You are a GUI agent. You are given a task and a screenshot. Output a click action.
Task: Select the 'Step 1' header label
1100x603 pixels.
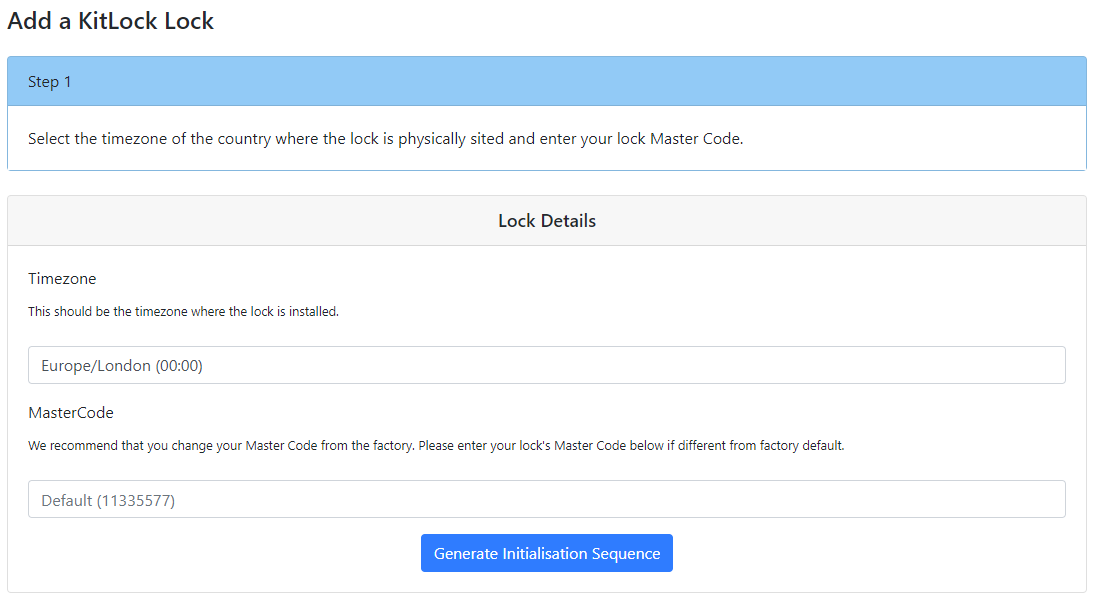[x=50, y=82]
